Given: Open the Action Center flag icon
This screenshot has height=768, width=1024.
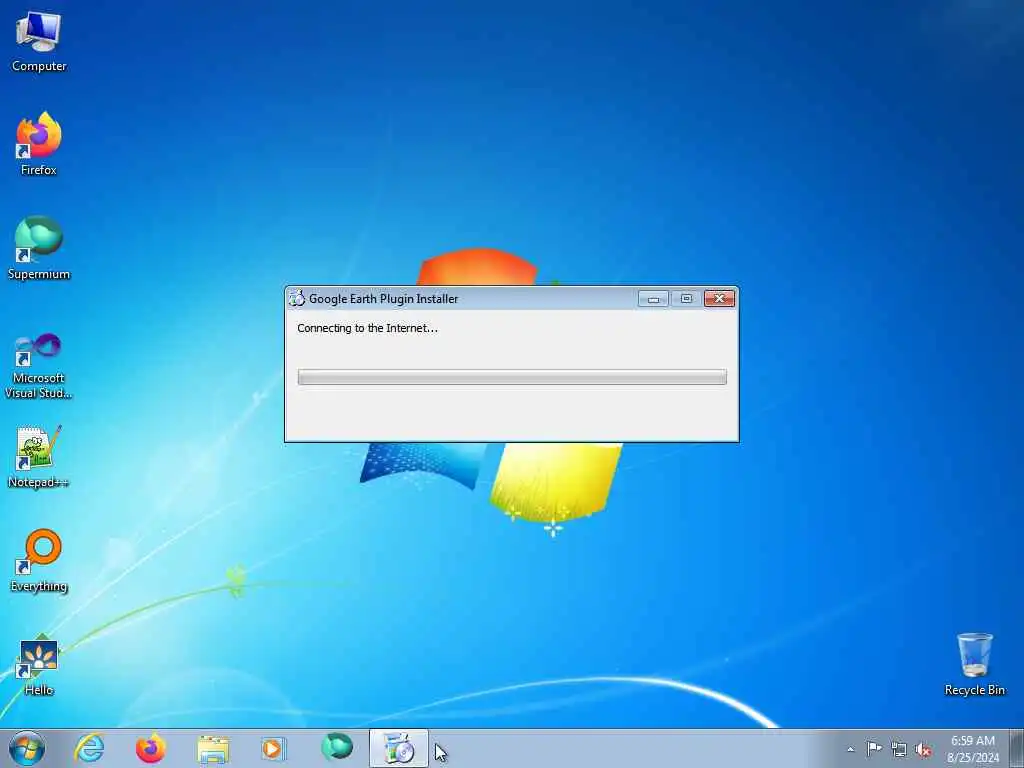Looking at the screenshot, I should click(874, 748).
